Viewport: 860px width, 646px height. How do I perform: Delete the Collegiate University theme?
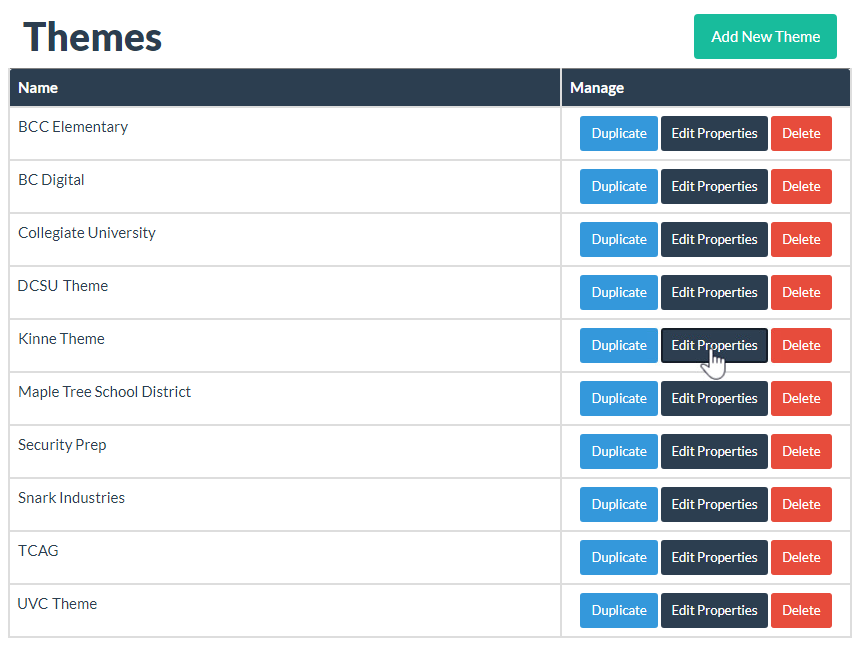(801, 239)
